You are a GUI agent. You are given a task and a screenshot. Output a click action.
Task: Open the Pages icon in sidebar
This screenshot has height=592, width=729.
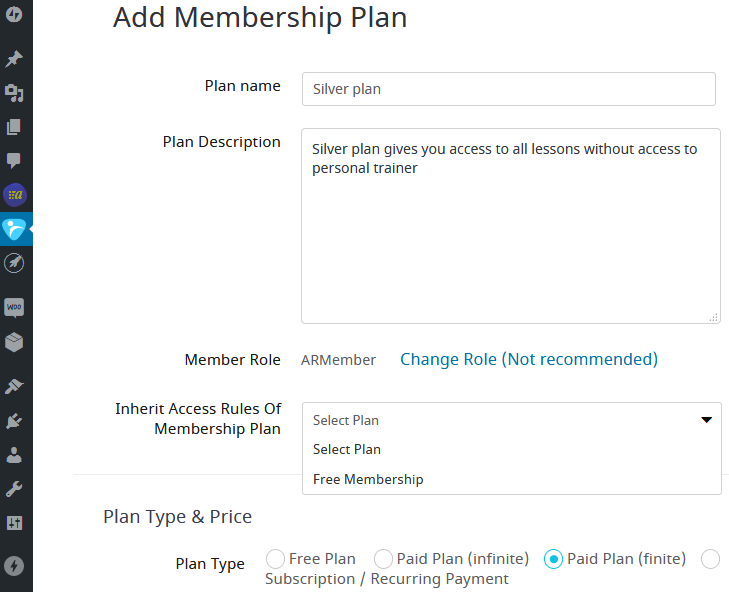coord(14,127)
